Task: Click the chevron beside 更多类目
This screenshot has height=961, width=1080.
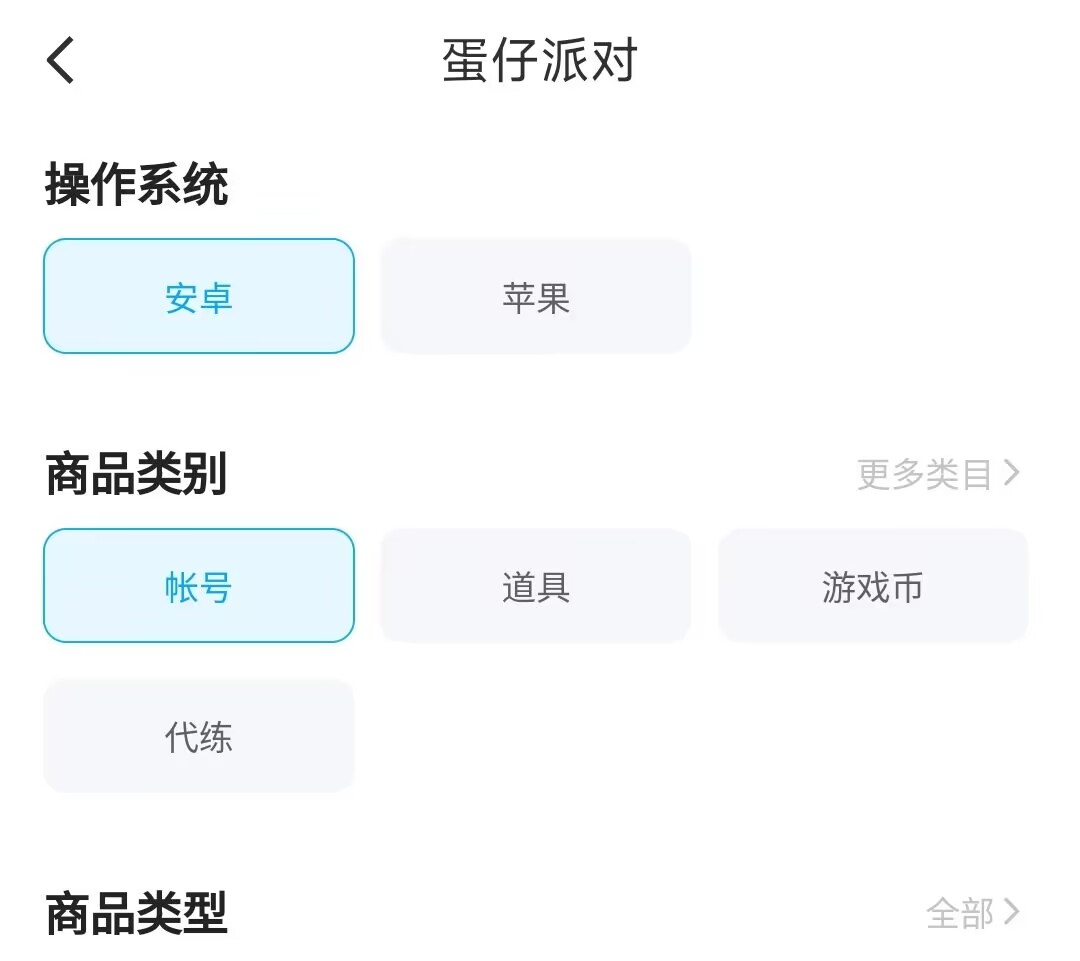Action: tap(1012, 473)
